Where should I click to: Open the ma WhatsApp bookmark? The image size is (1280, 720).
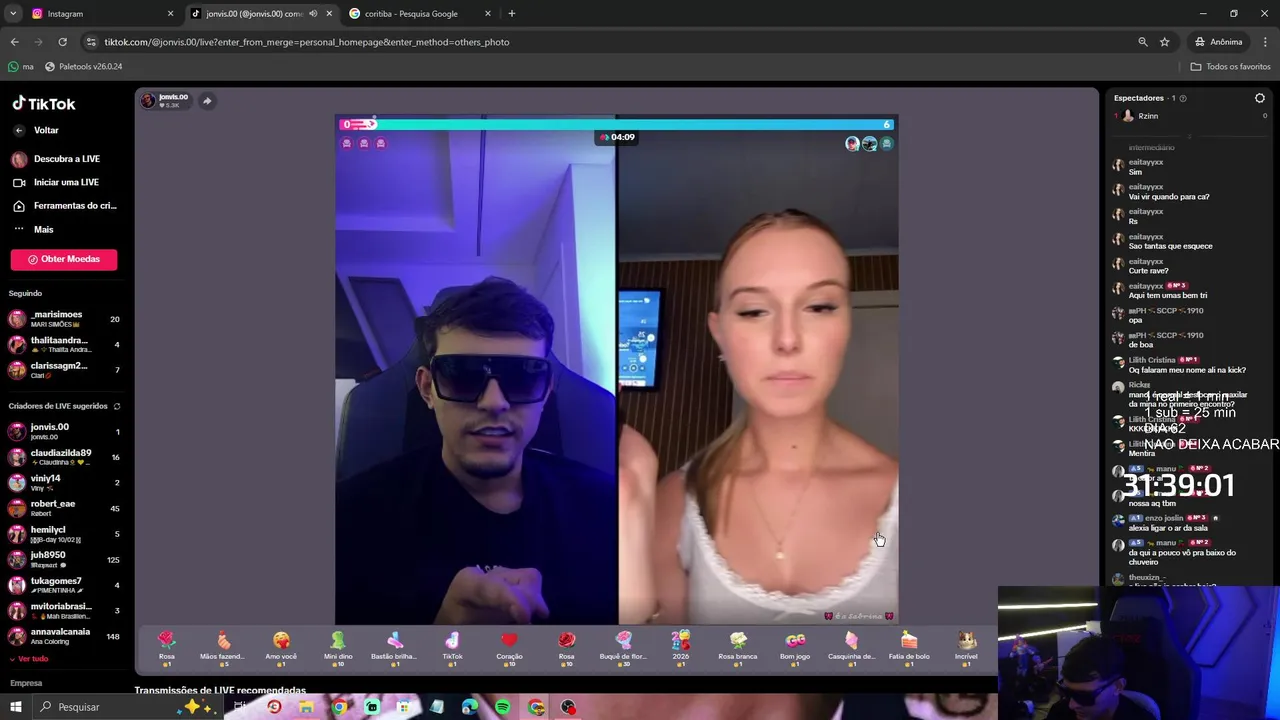(21, 67)
